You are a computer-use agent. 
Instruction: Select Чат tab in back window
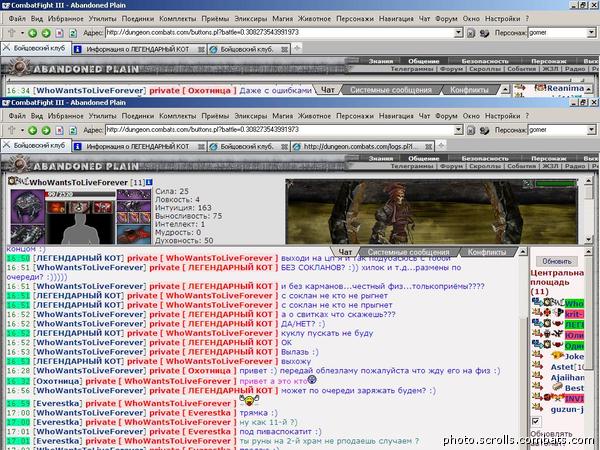[x=328, y=90]
